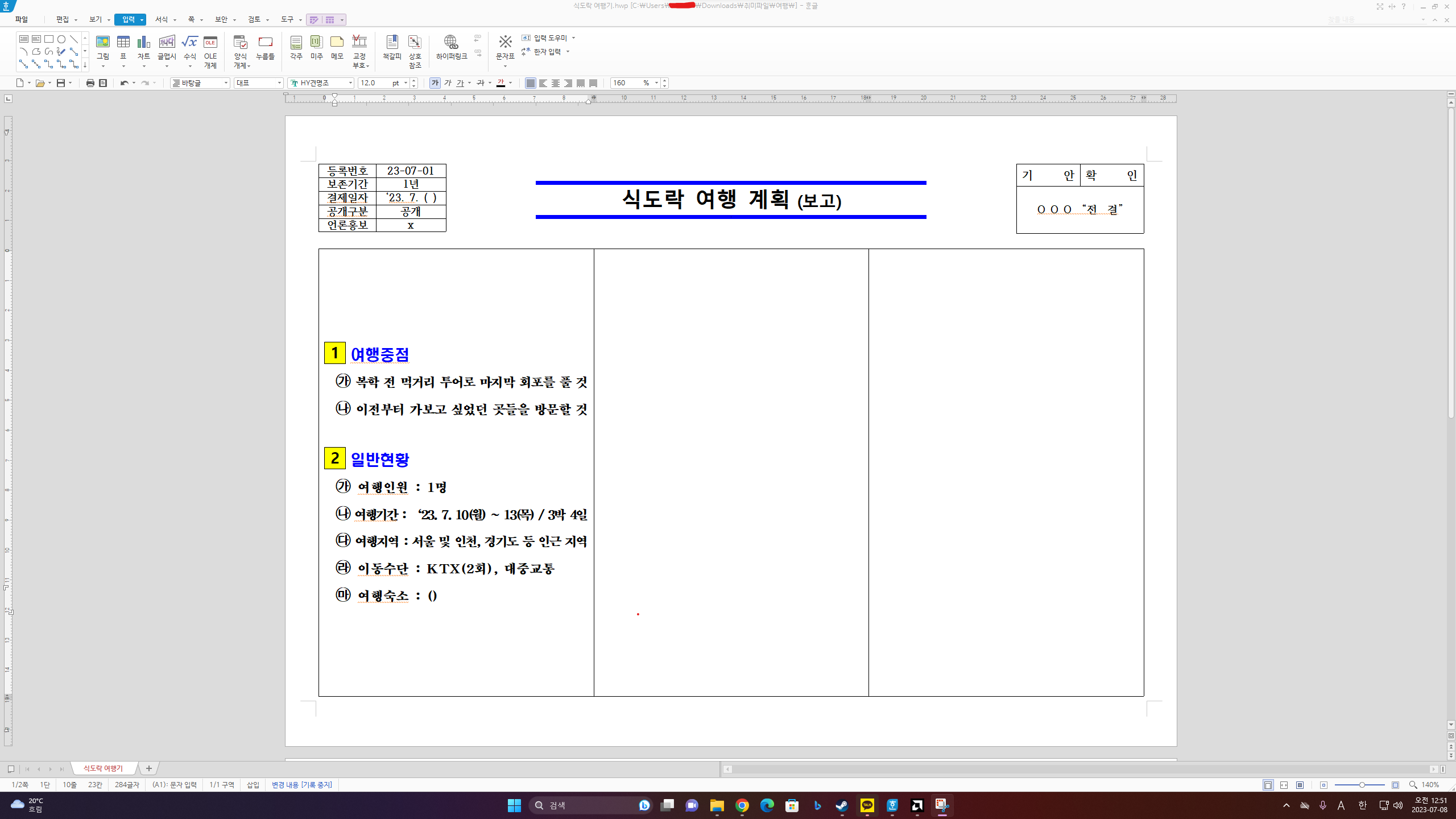Enable center paragraph alignment

[555, 83]
